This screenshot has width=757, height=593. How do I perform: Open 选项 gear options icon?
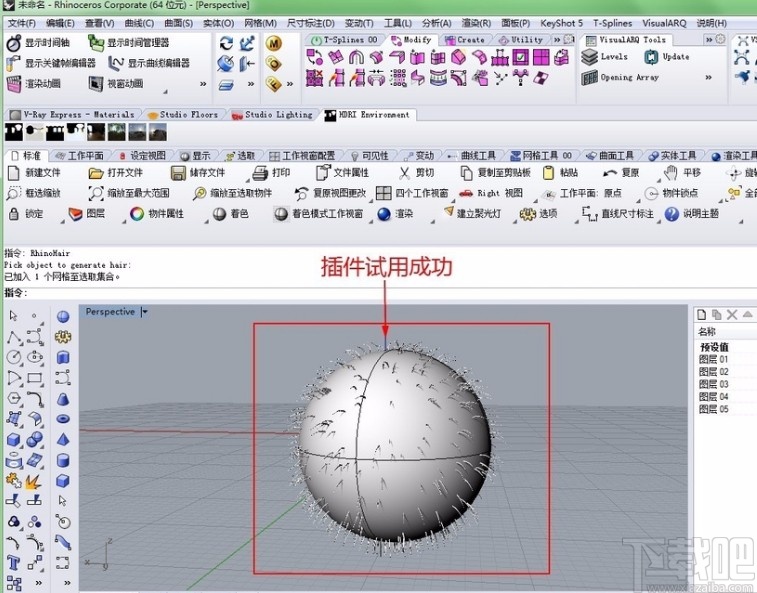point(528,213)
